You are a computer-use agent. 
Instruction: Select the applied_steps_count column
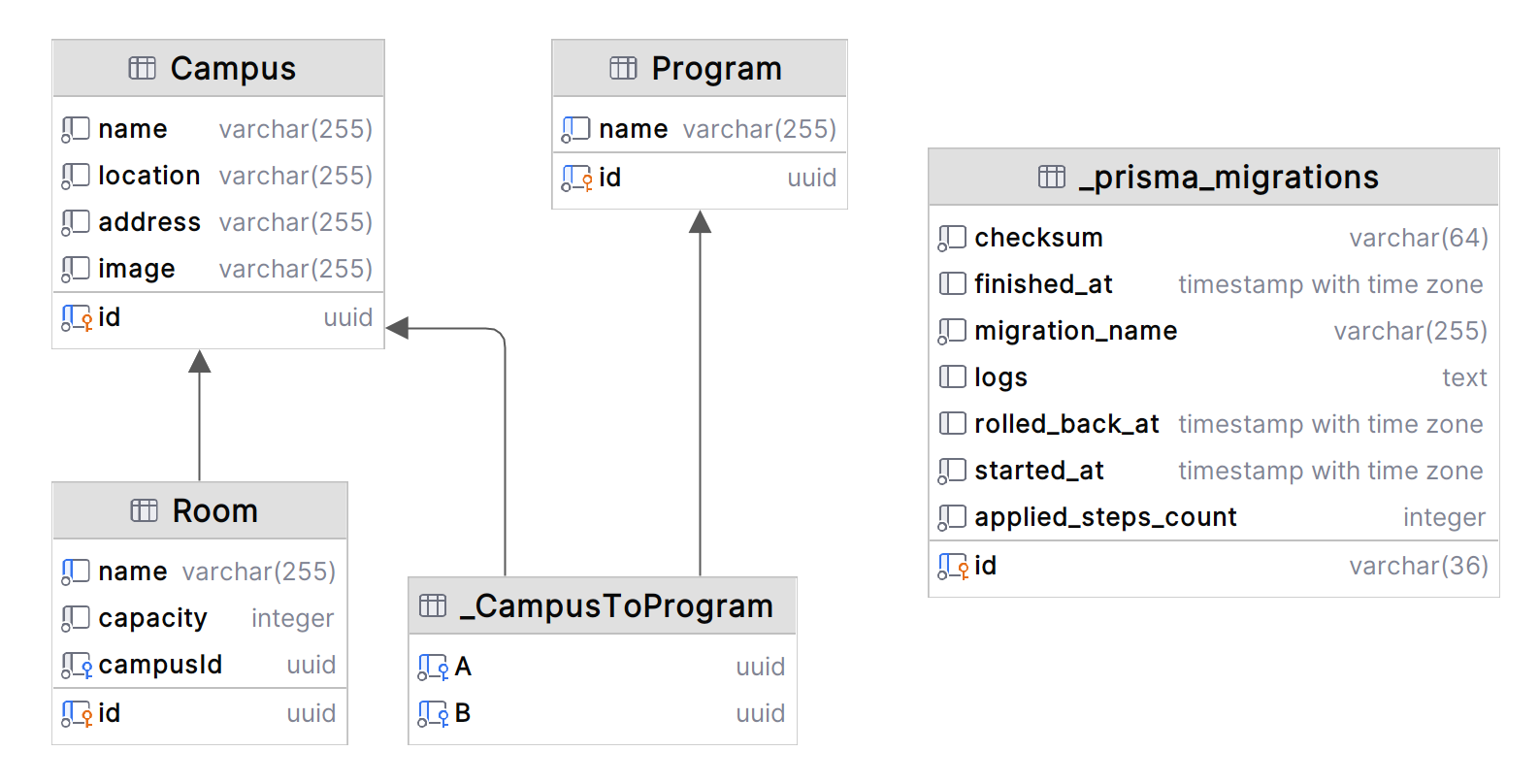click(x=1105, y=517)
